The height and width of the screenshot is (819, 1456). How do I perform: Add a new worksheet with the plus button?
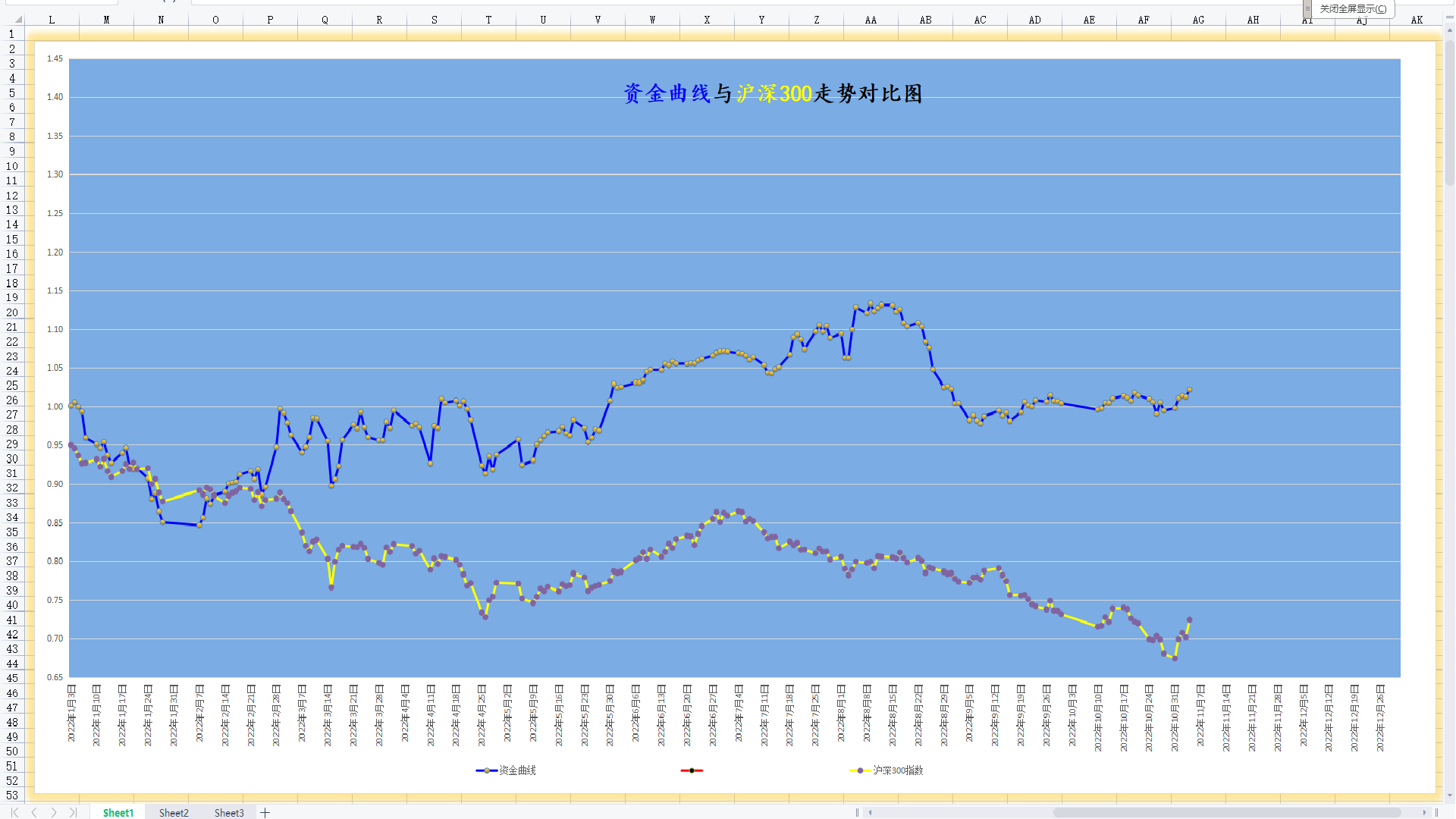point(265,812)
